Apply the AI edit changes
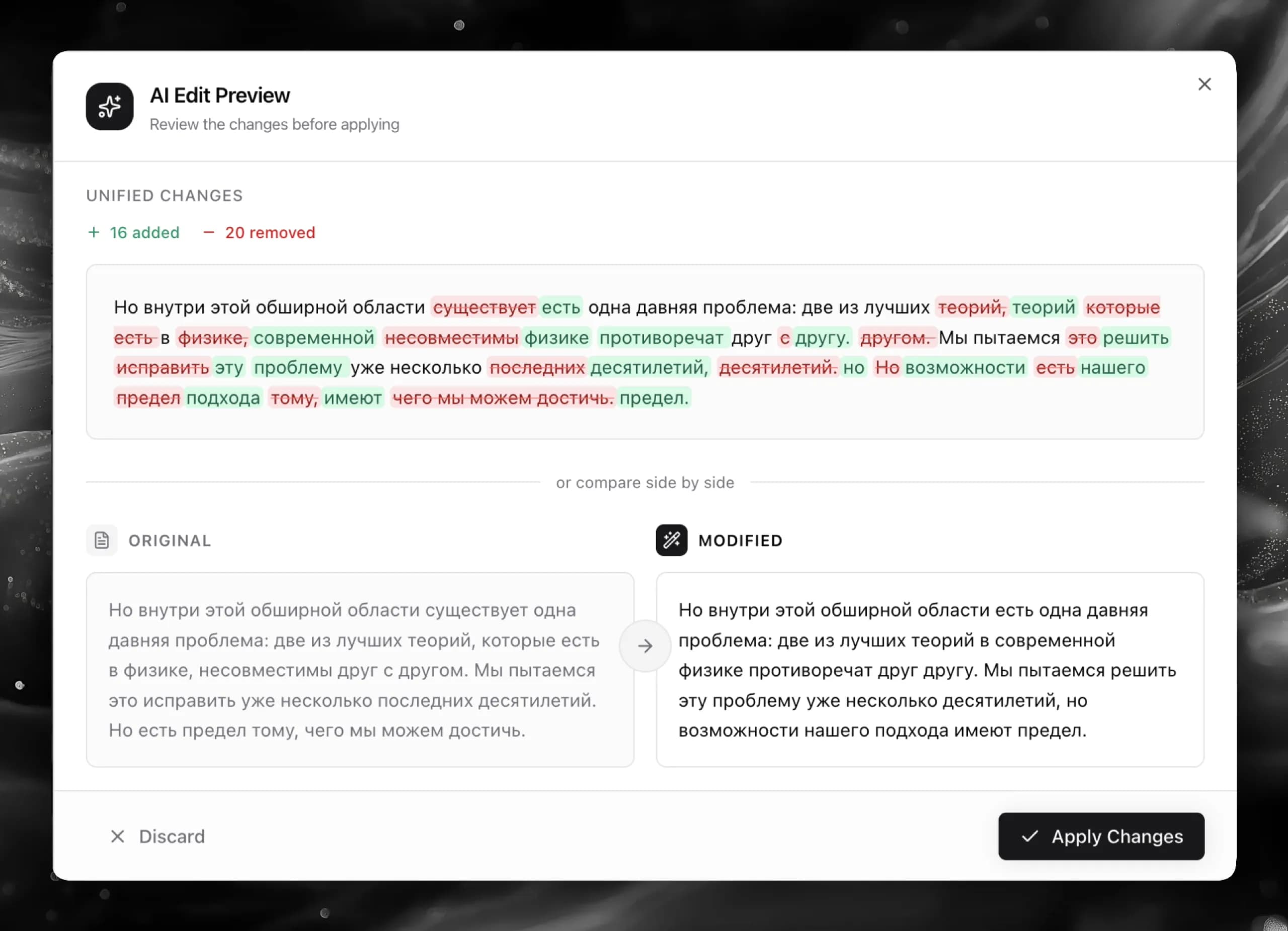The image size is (1288, 931). tap(1101, 836)
